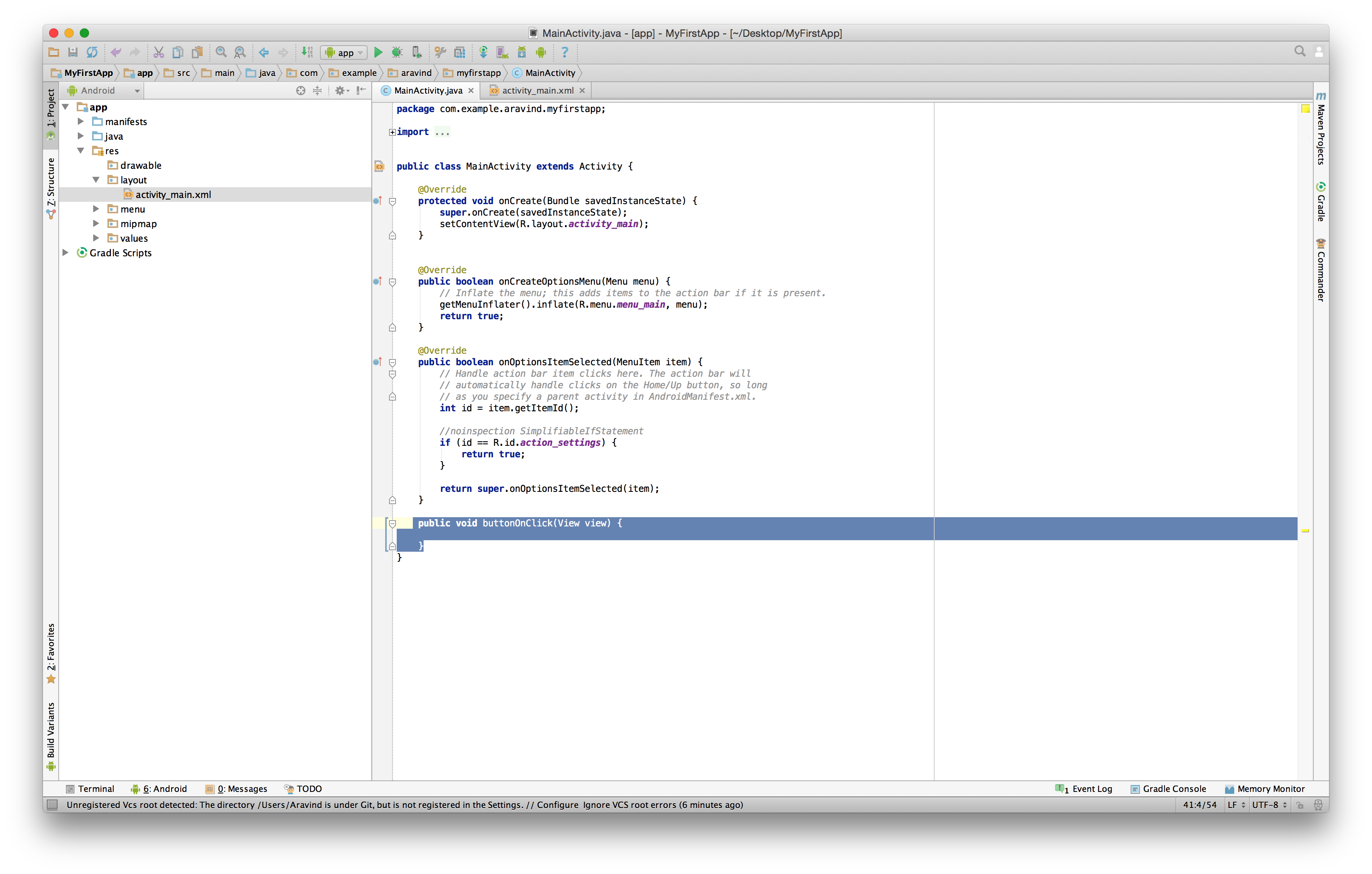Viewport: 1372px width, 874px height.
Task: Click the Help question mark icon
Action: pos(565,53)
